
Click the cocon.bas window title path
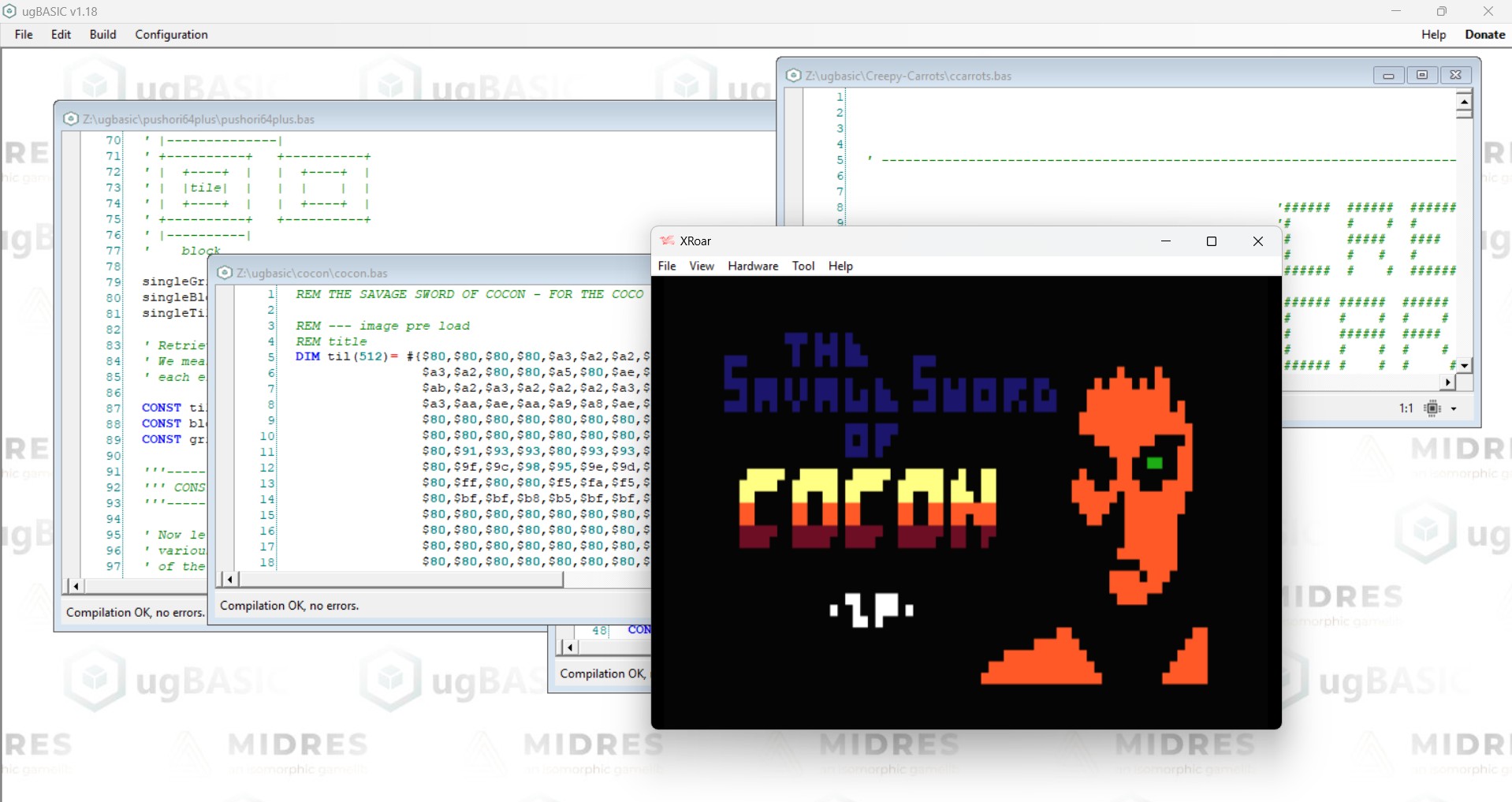pyautogui.click(x=312, y=273)
